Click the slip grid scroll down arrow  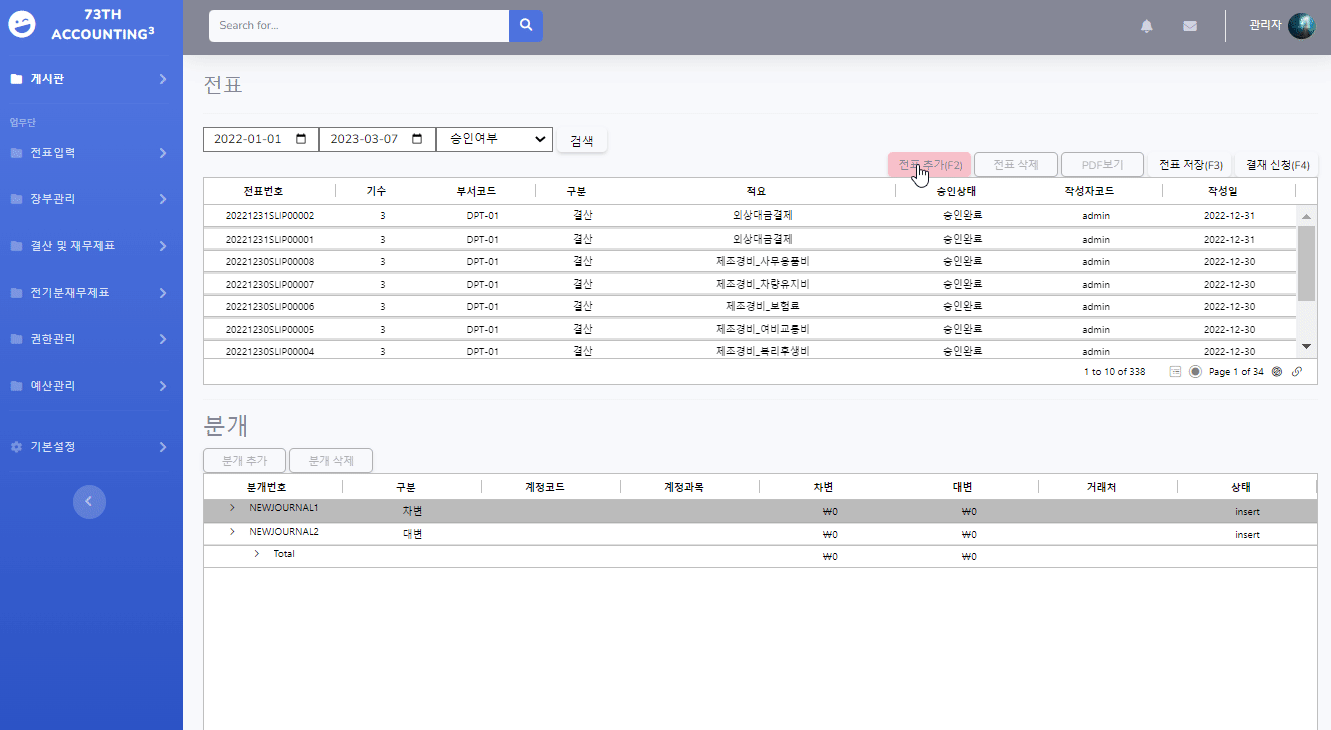pos(1306,346)
